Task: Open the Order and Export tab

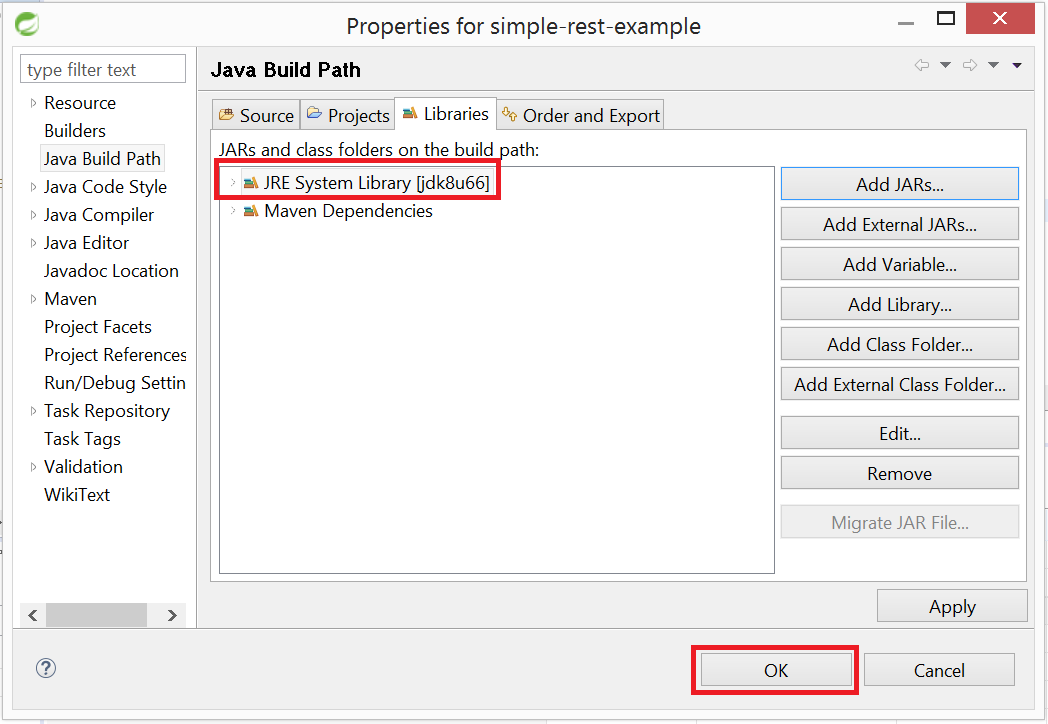Action: (x=580, y=115)
